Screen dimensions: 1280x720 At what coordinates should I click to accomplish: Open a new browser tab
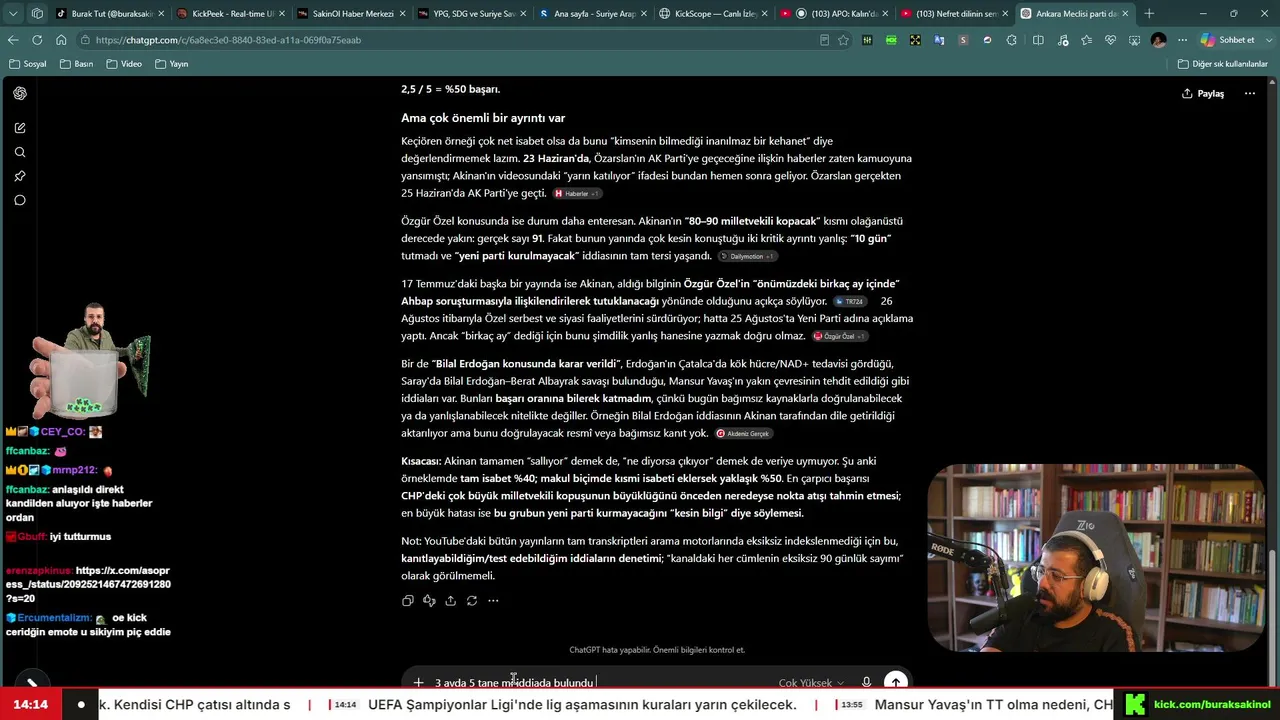tap(1149, 14)
